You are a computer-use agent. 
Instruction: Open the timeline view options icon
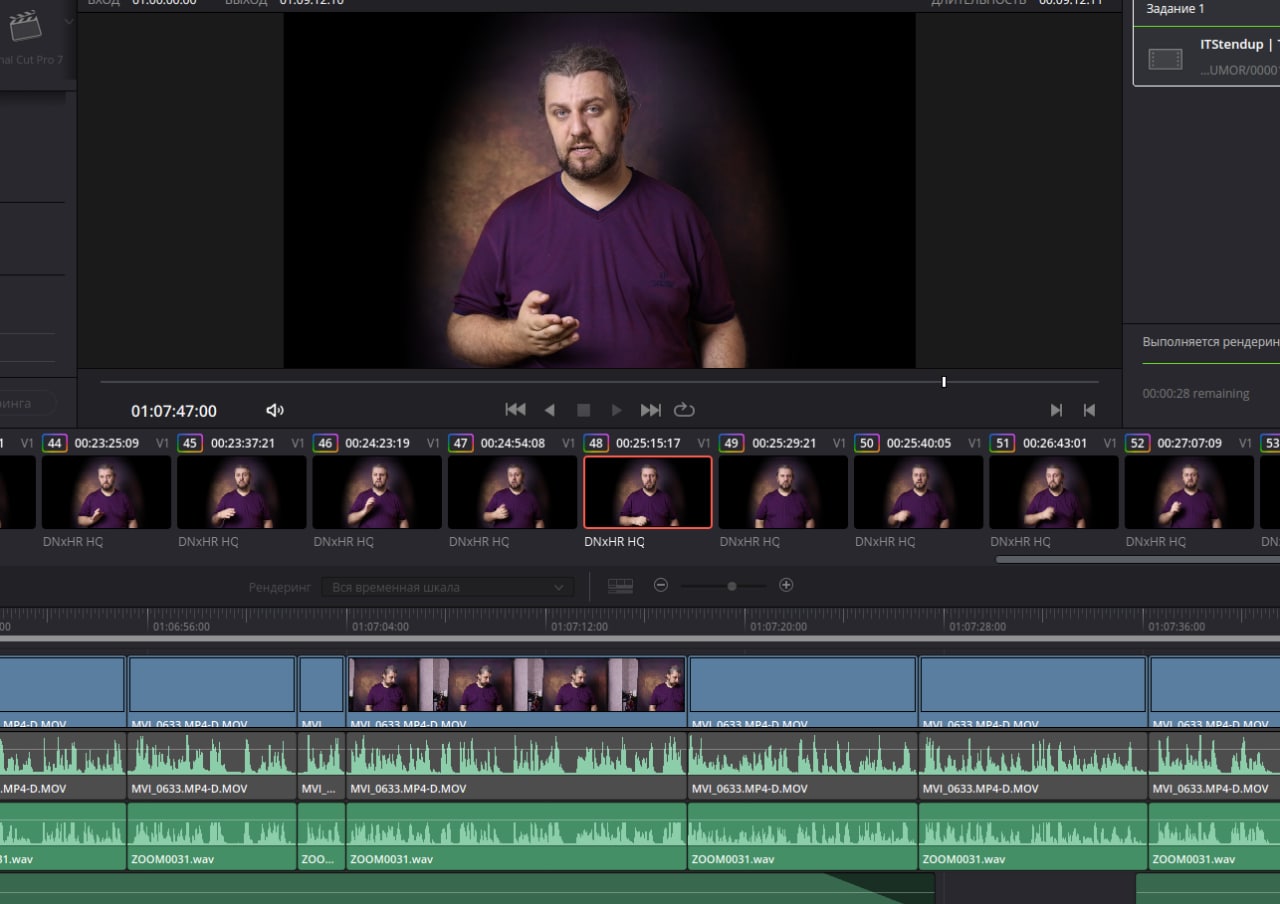pyautogui.click(x=620, y=586)
